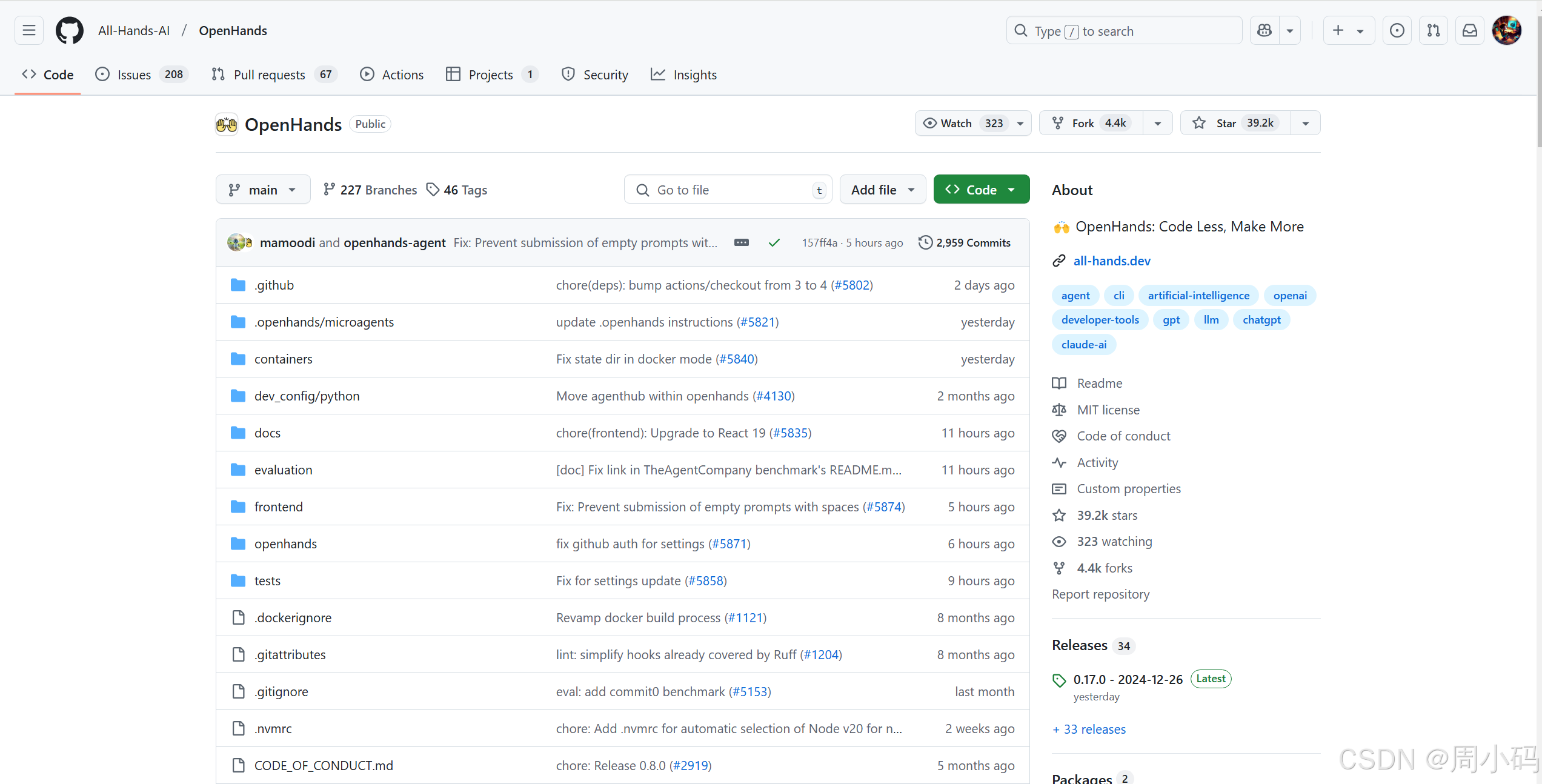View 46 Tags

[457, 190]
